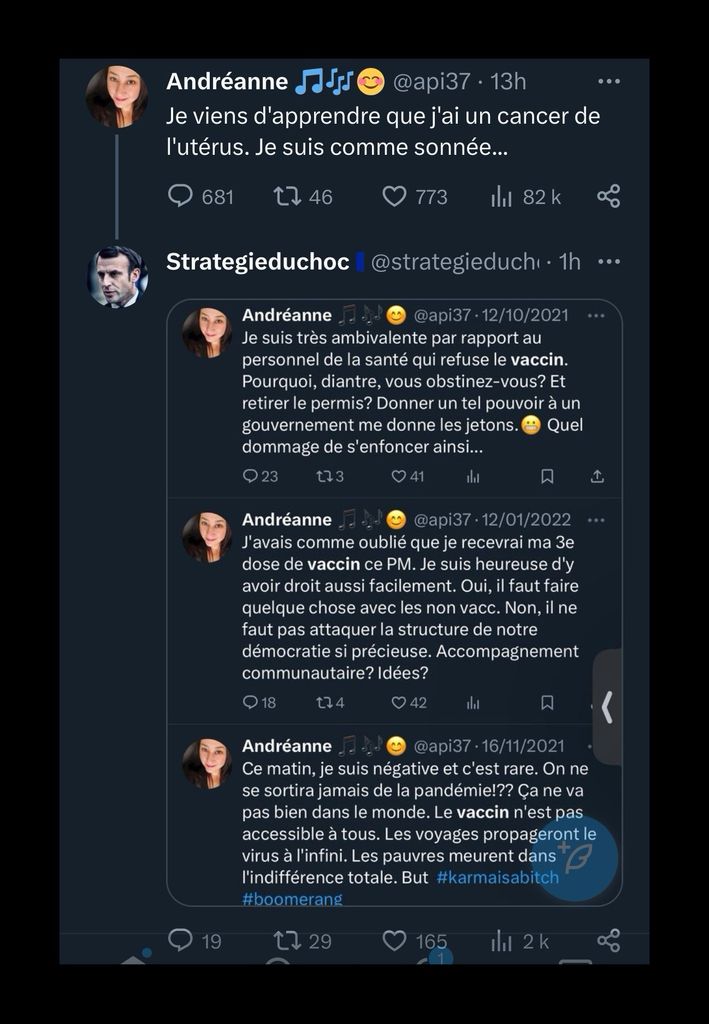Open more options for Andréanne's top tweet

point(608,81)
